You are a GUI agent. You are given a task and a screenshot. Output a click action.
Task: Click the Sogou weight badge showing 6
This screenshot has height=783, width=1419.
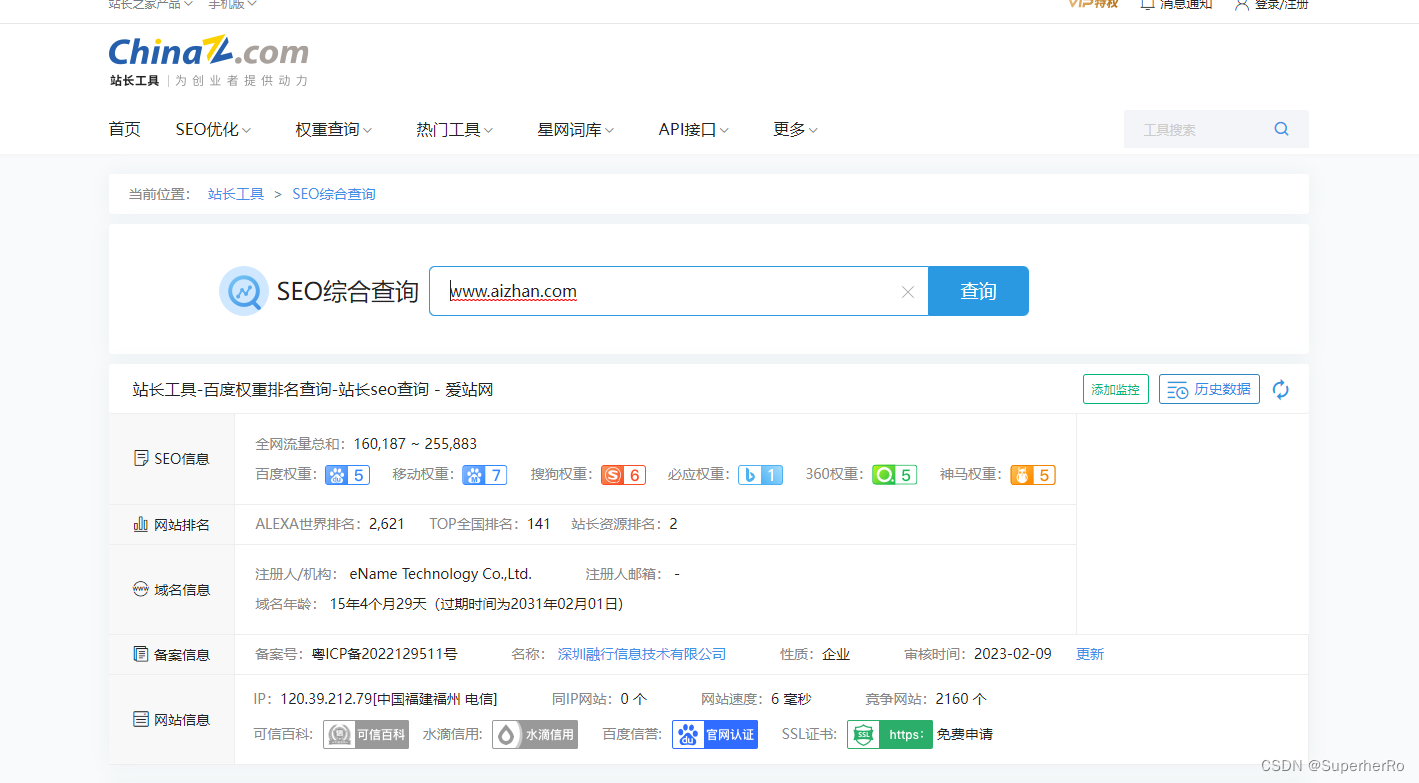coord(623,475)
